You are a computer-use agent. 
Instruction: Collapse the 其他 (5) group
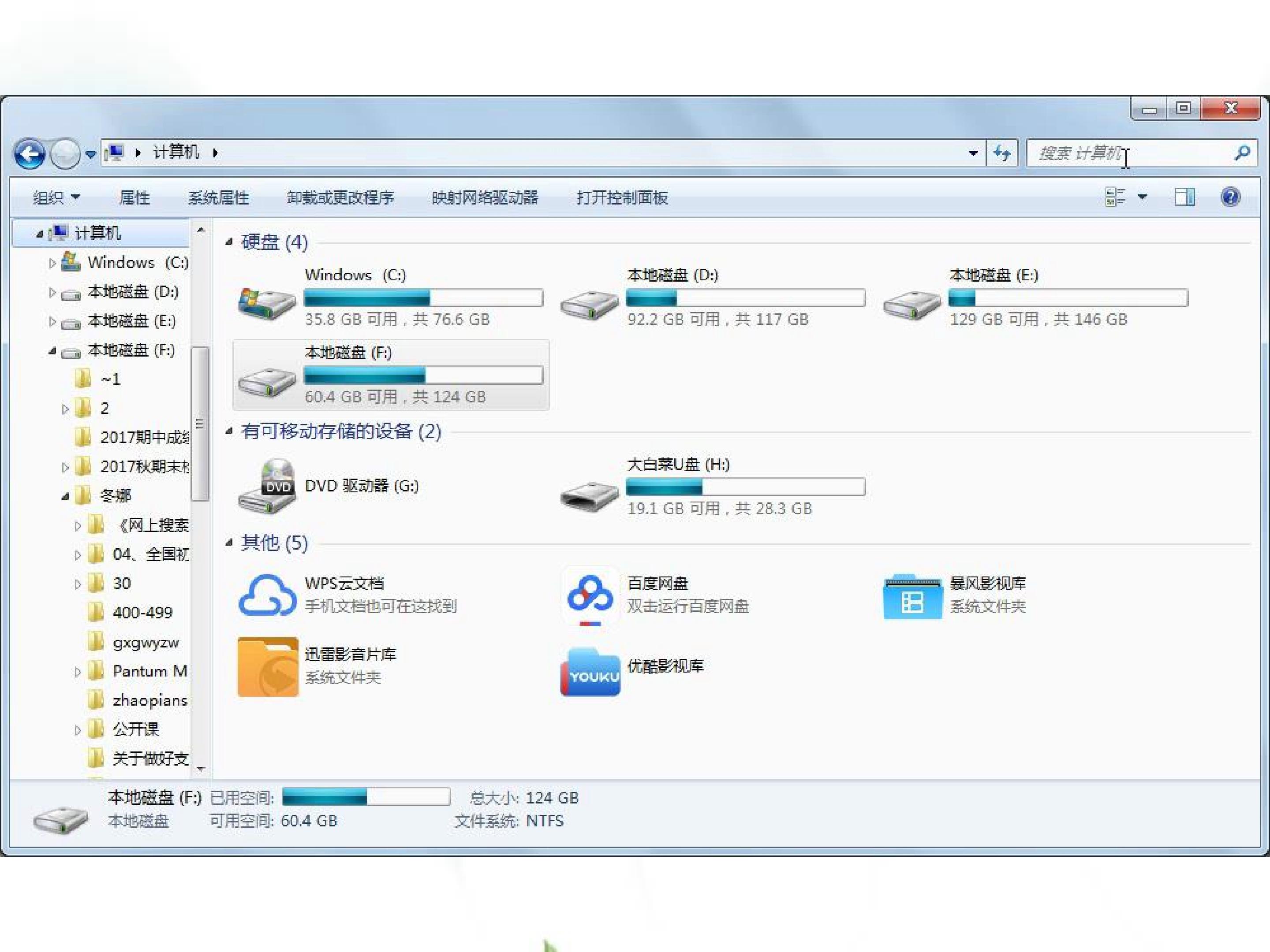[229, 542]
